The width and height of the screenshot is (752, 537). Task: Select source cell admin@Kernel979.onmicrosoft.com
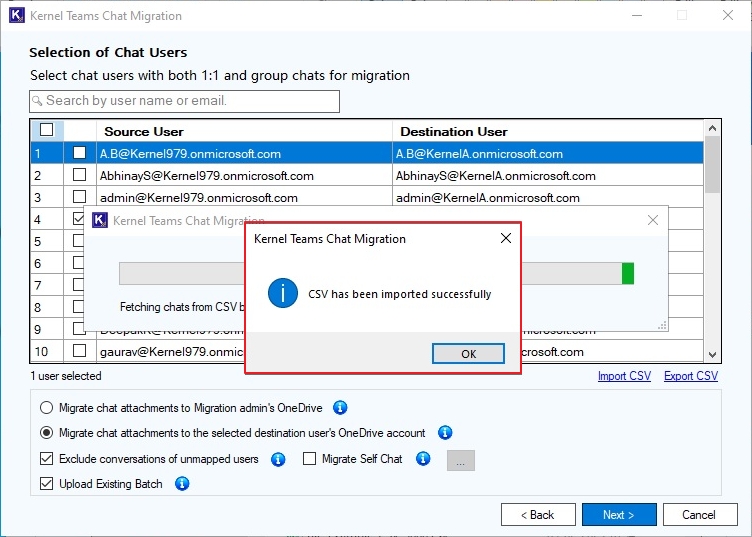pos(245,198)
